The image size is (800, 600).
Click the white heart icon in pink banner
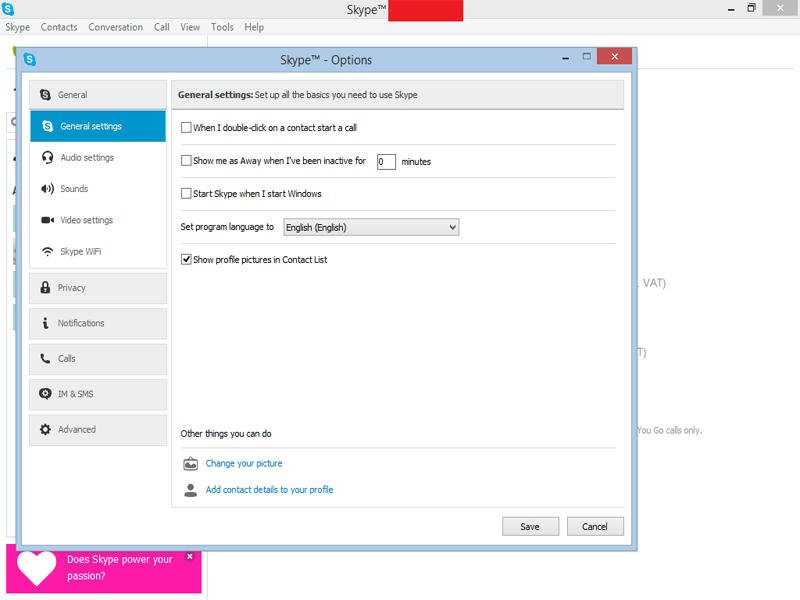coord(36,568)
